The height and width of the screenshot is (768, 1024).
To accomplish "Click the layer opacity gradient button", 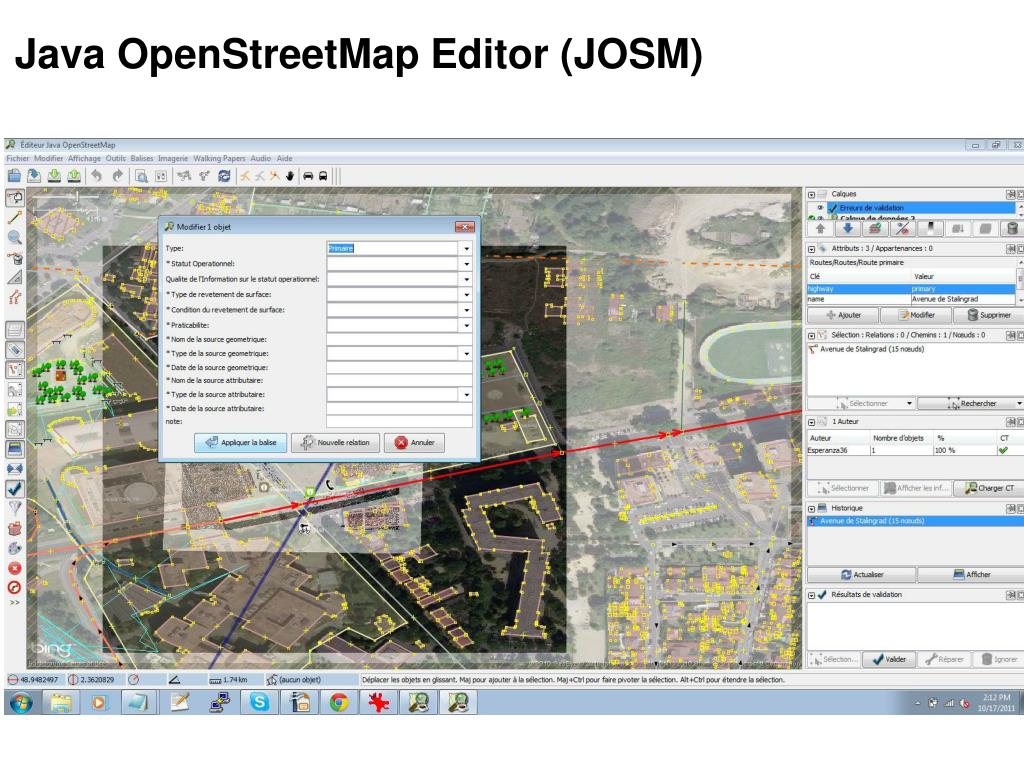I will (930, 229).
